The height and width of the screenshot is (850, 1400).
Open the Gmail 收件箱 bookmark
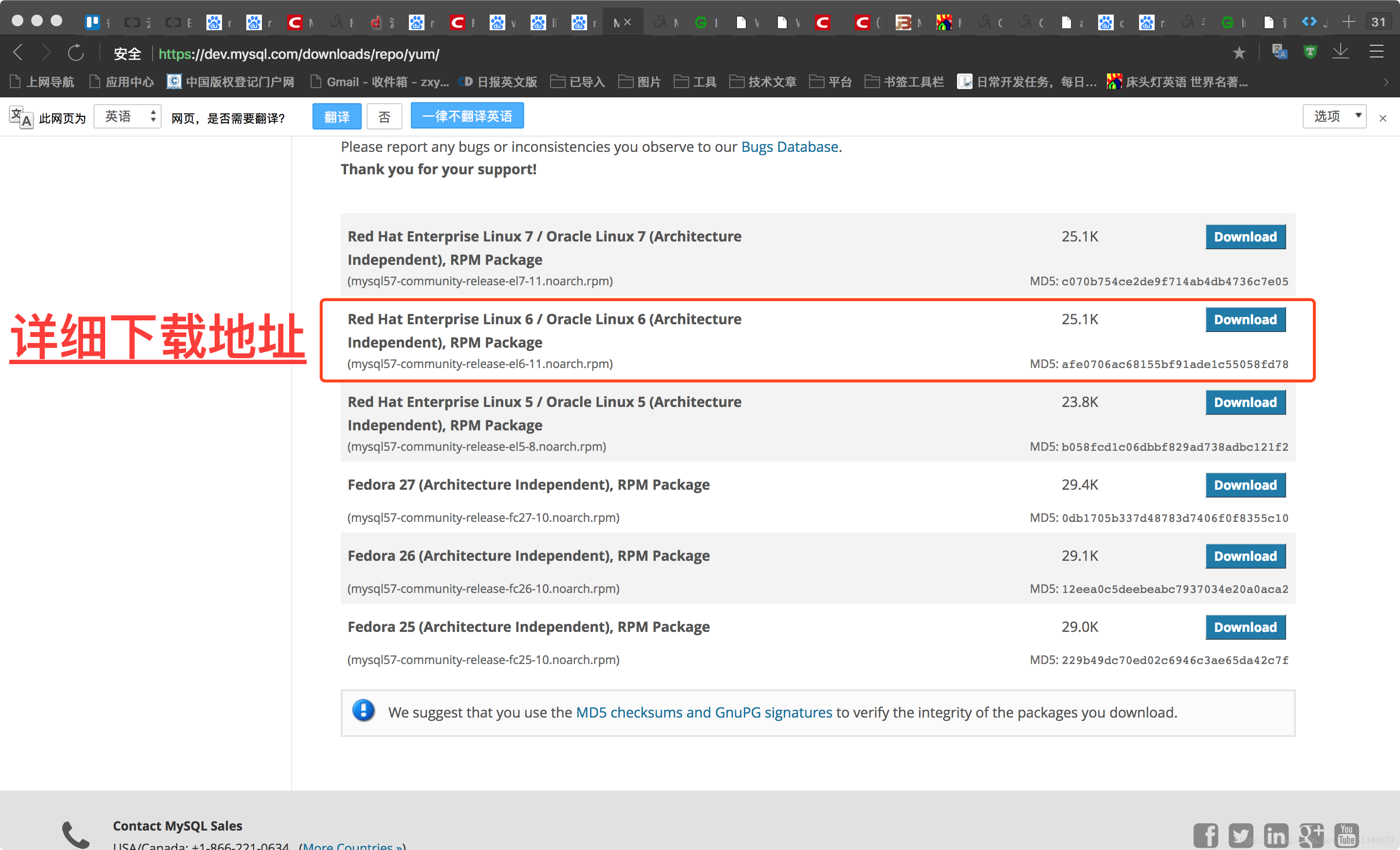380,82
